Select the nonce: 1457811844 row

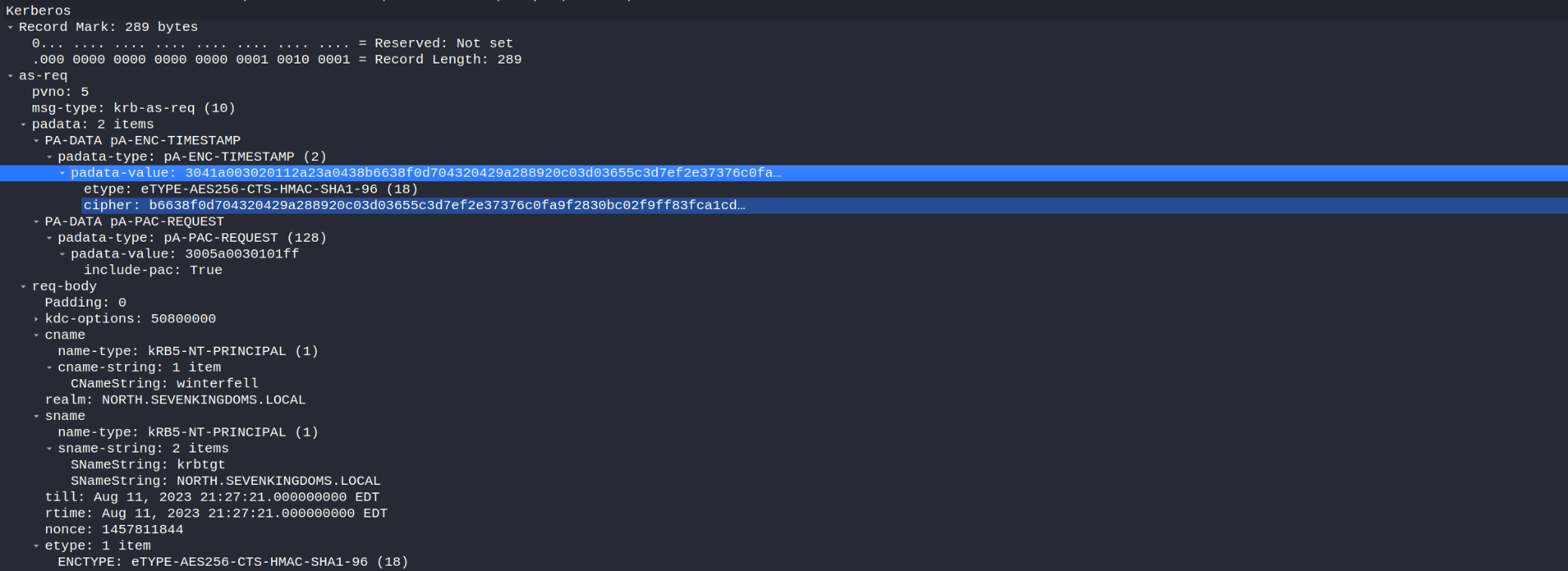pyautogui.click(x=114, y=529)
